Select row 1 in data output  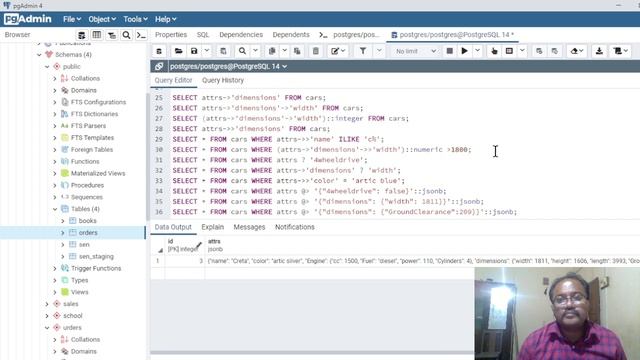[x=158, y=261]
